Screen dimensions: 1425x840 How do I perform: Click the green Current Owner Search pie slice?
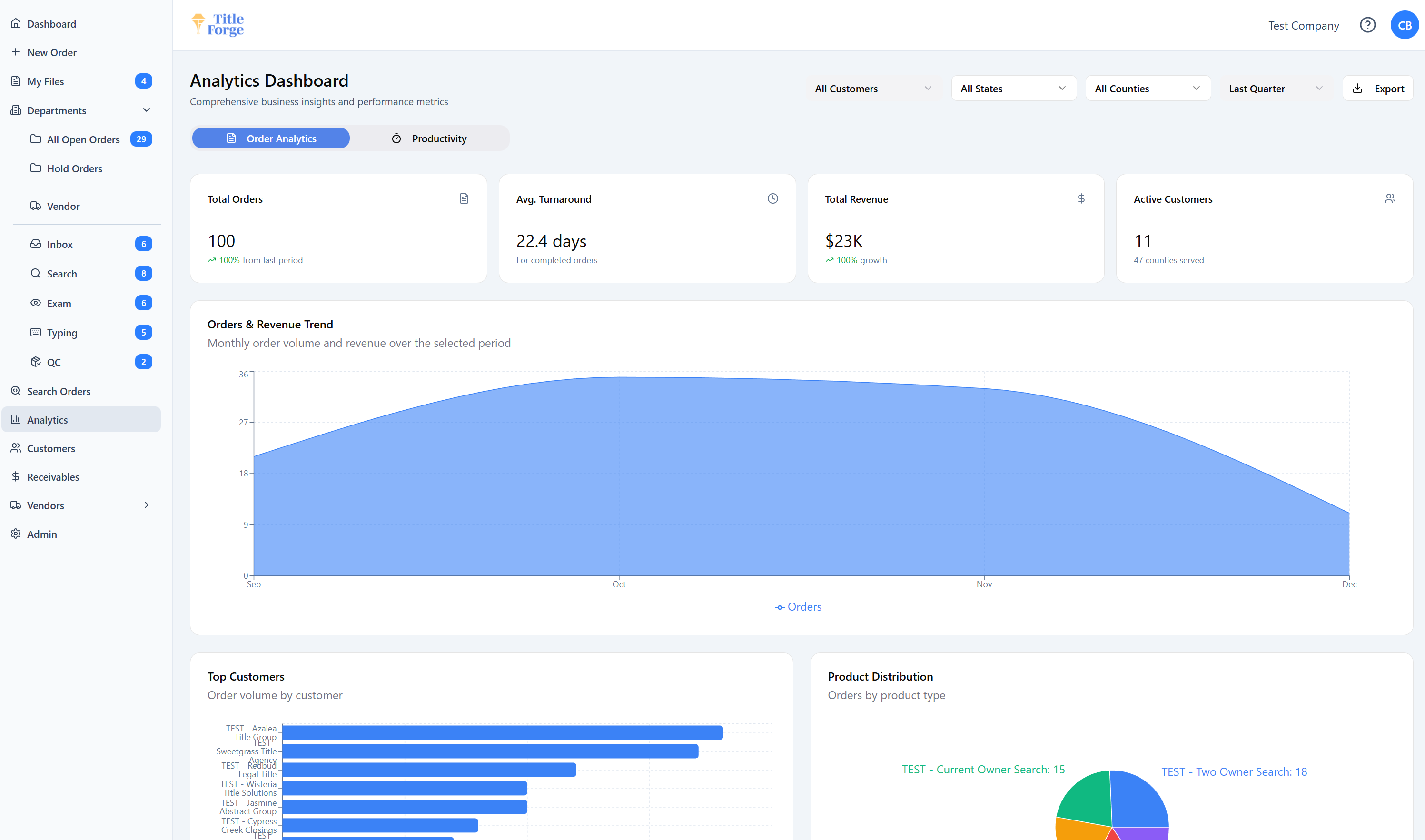click(x=1087, y=801)
